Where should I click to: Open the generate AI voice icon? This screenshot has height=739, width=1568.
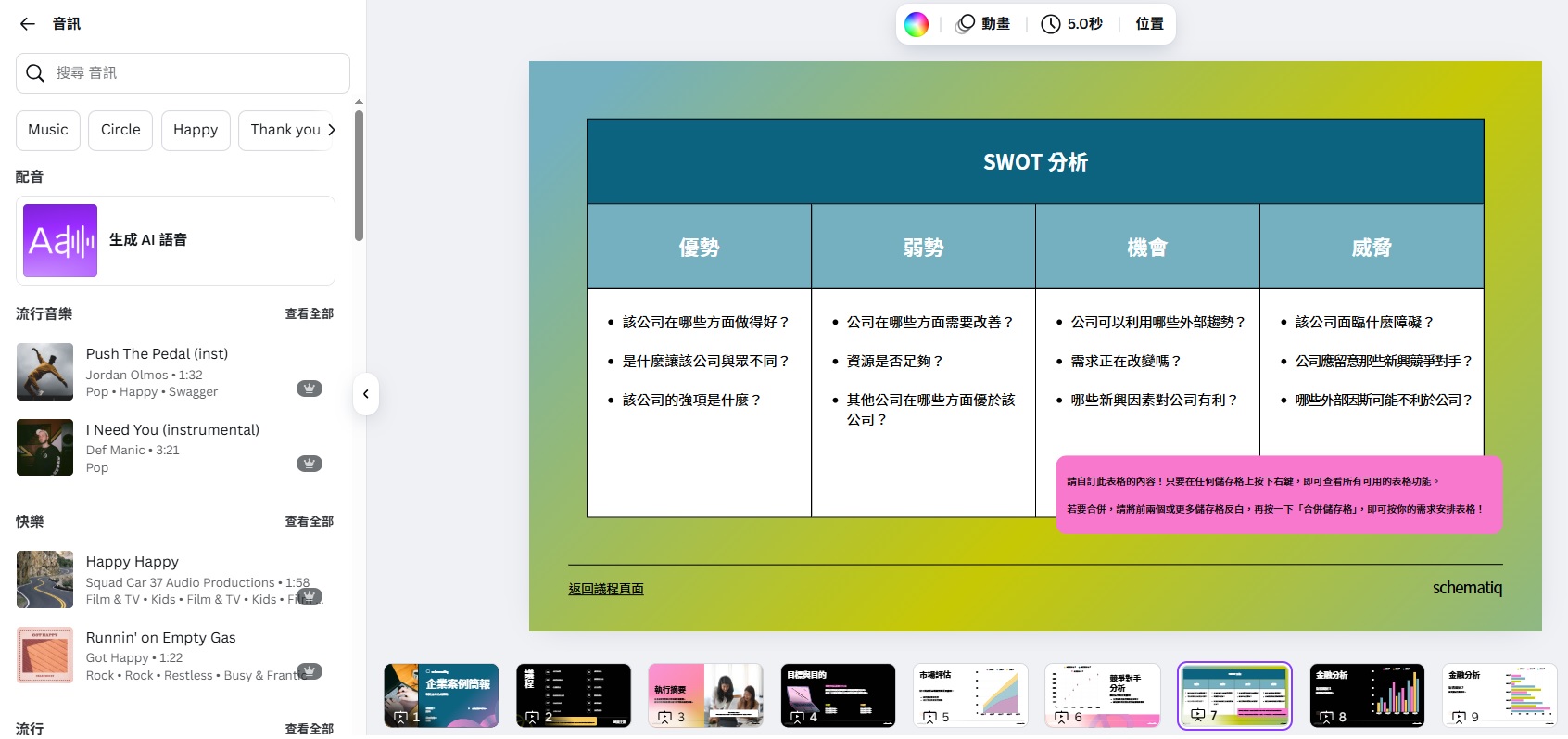coord(60,241)
